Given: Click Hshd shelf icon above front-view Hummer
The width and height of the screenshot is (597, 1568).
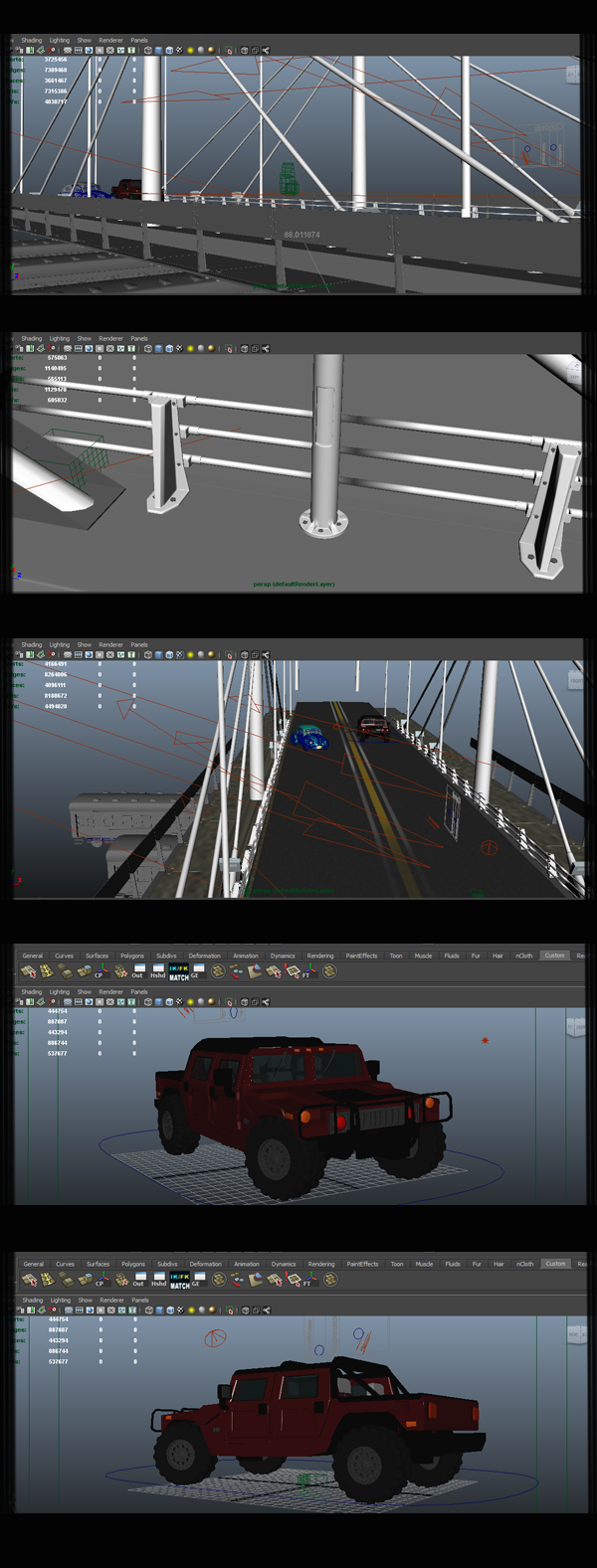Looking at the screenshot, I should click(x=157, y=970).
